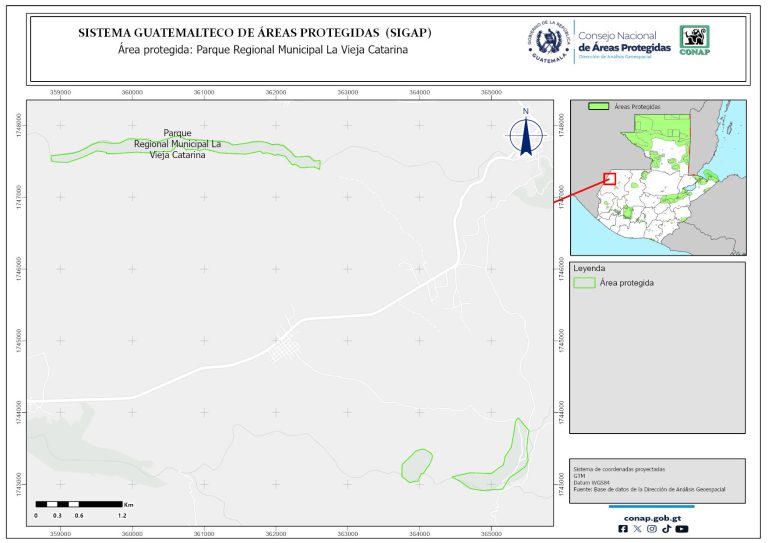The height and width of the screenshot is (543, 768).
Task: Click the coordinate system info box
Action: click(657, 479)
